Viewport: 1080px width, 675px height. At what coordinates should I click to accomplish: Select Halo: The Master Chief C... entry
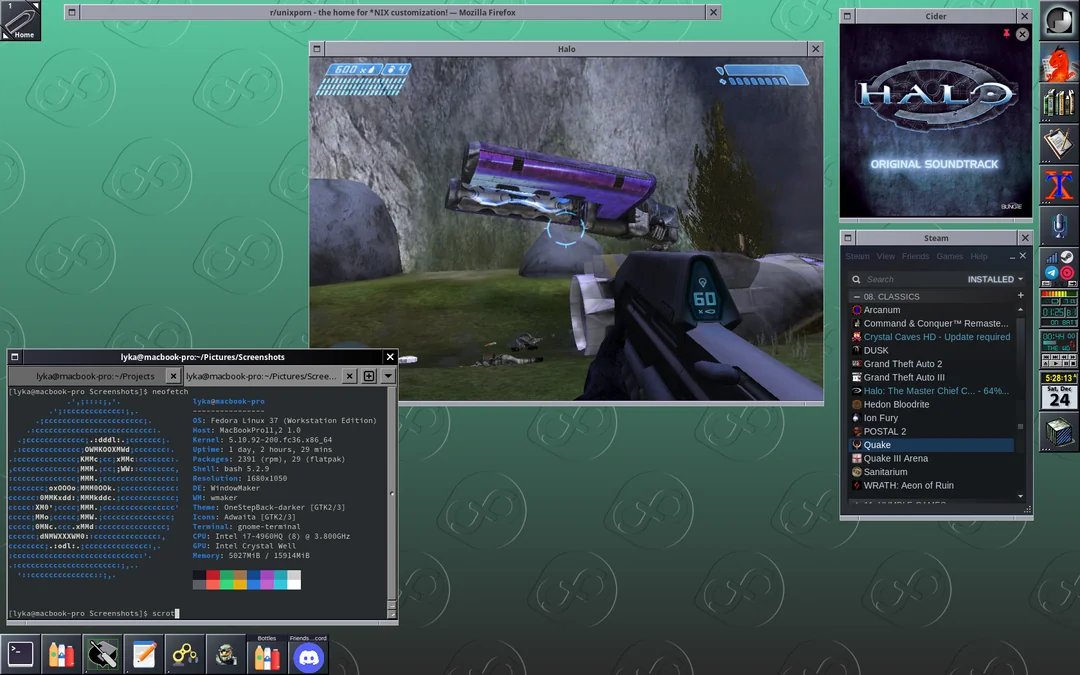932,391
